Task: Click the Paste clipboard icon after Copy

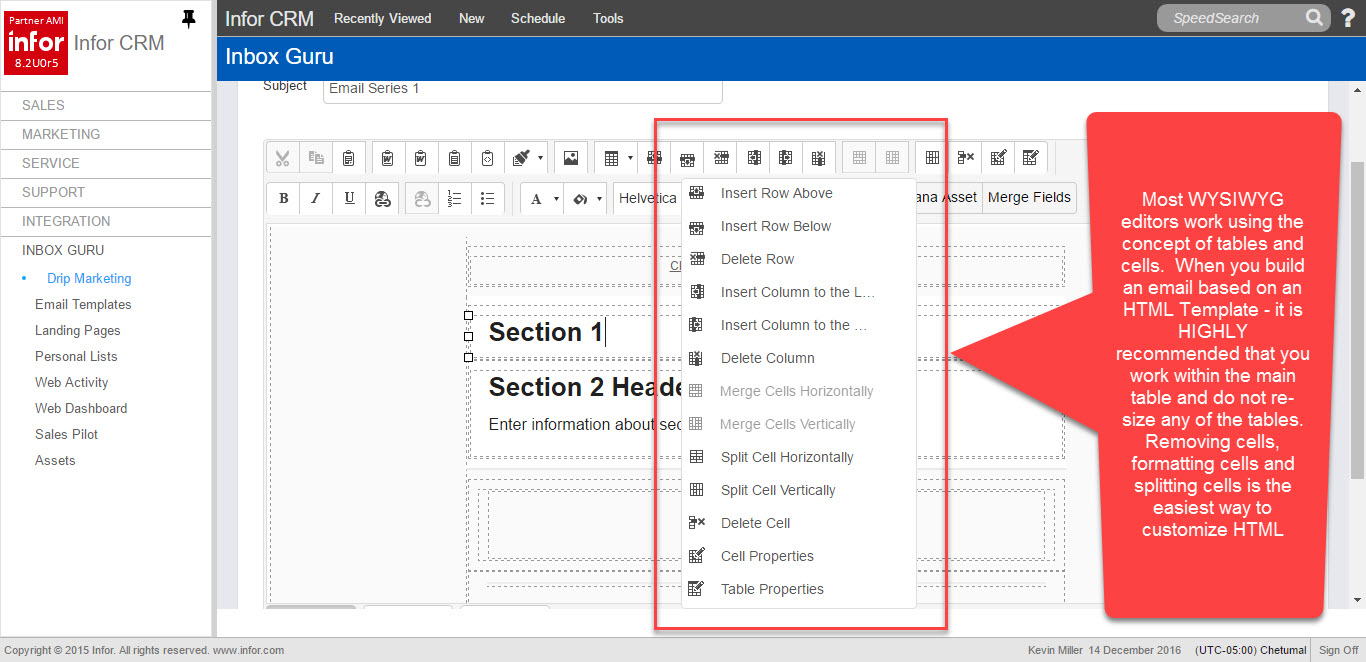Action: pos(349,158)
